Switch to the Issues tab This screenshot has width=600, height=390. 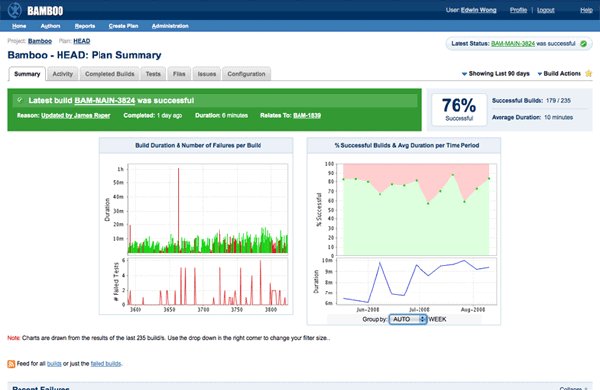tap(207, 74)
